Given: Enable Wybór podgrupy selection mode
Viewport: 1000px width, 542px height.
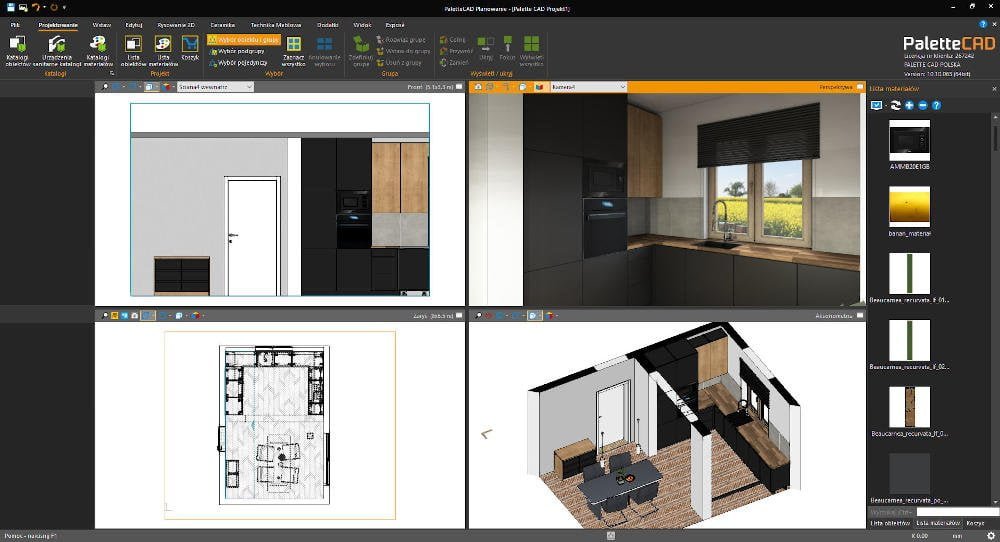Looking at the screenshot, I should 237,51.
